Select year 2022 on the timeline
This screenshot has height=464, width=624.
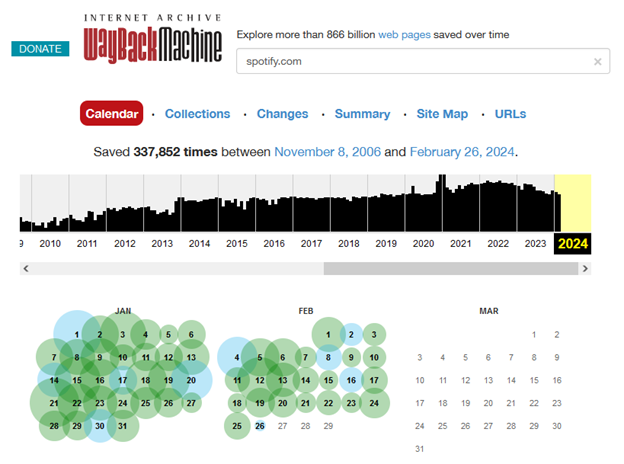(x=498, y=244)
